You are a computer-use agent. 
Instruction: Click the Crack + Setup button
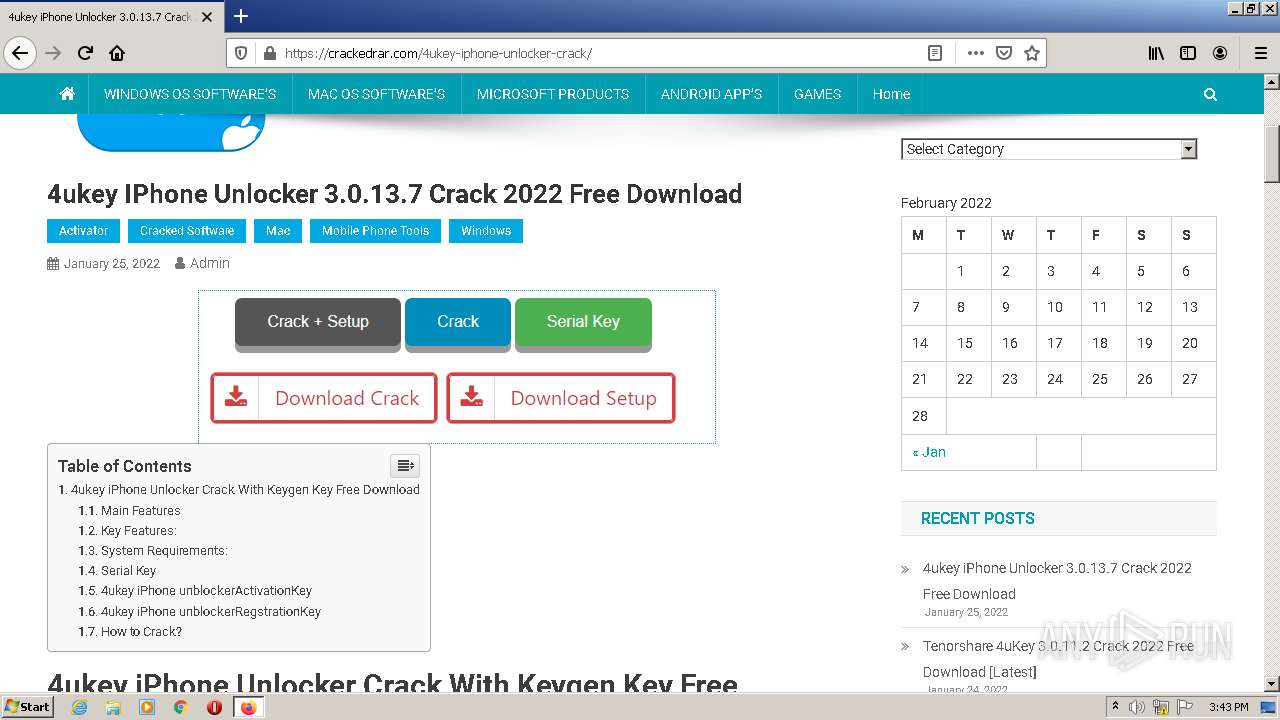(318, 323)
